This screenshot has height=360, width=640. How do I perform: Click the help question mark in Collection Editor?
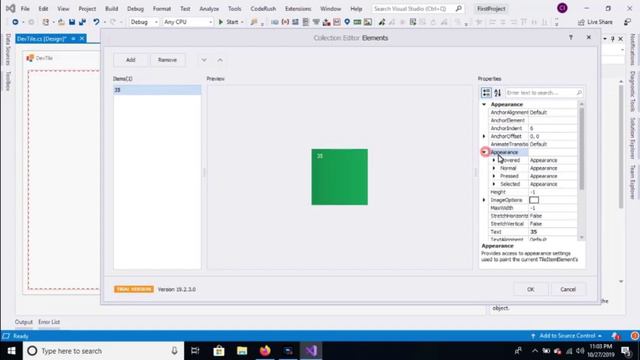point(571,38)
